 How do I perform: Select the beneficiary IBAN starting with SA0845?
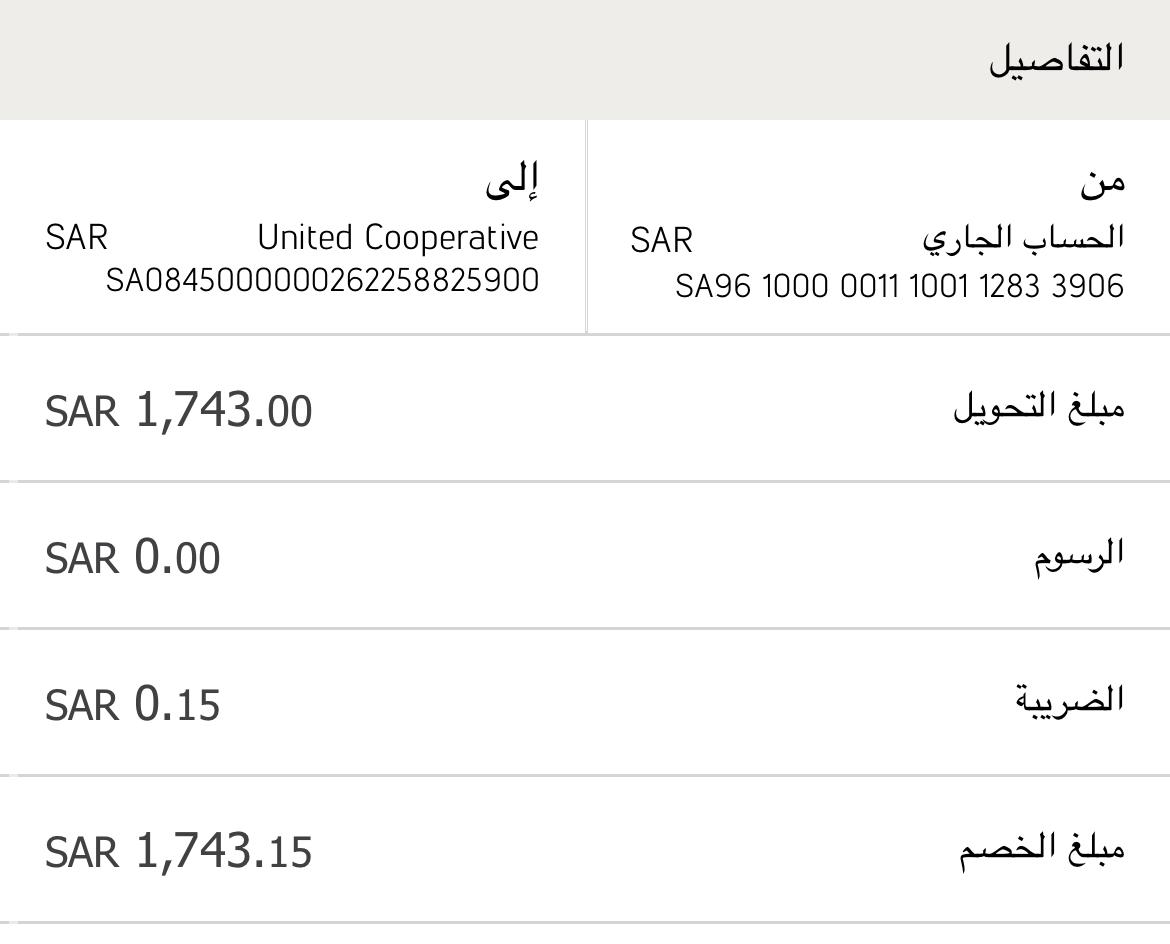point(322,280)
